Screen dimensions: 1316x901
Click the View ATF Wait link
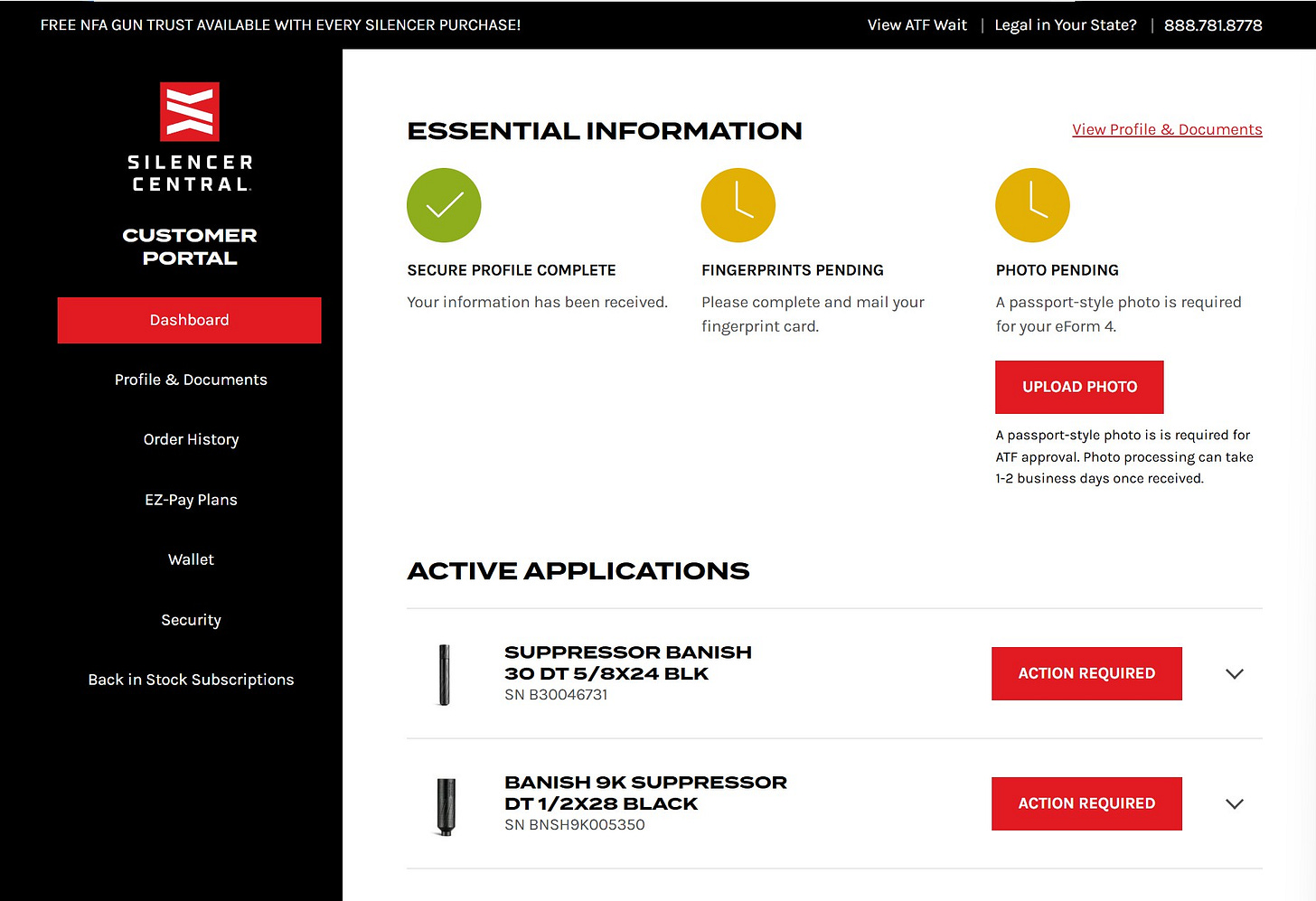pyautogui.click(x=916, y=25)
